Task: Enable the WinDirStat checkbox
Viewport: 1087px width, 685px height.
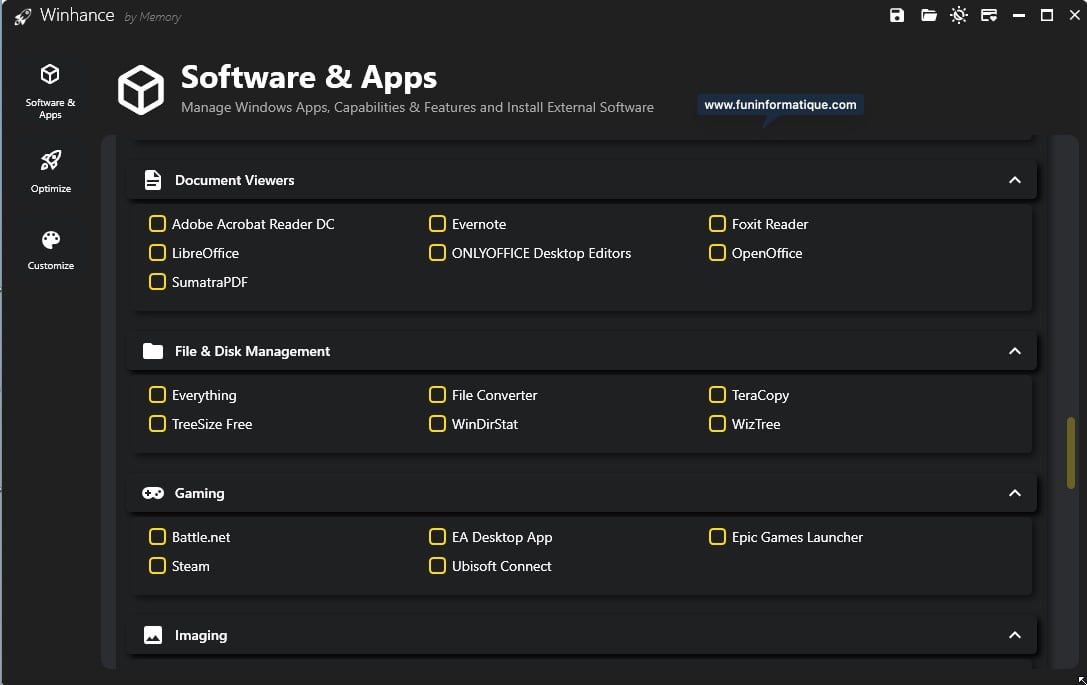Action: [x=437, y=424]
